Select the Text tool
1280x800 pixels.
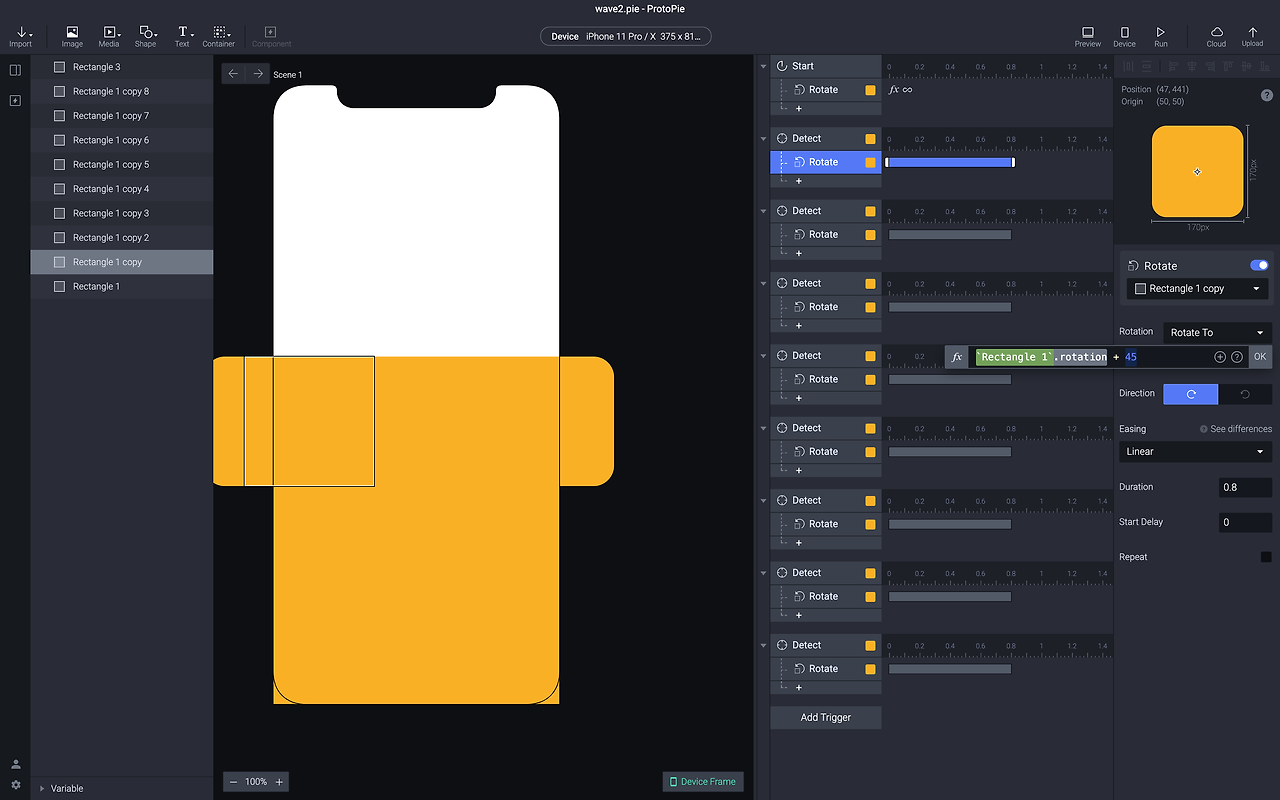point(182,35)
